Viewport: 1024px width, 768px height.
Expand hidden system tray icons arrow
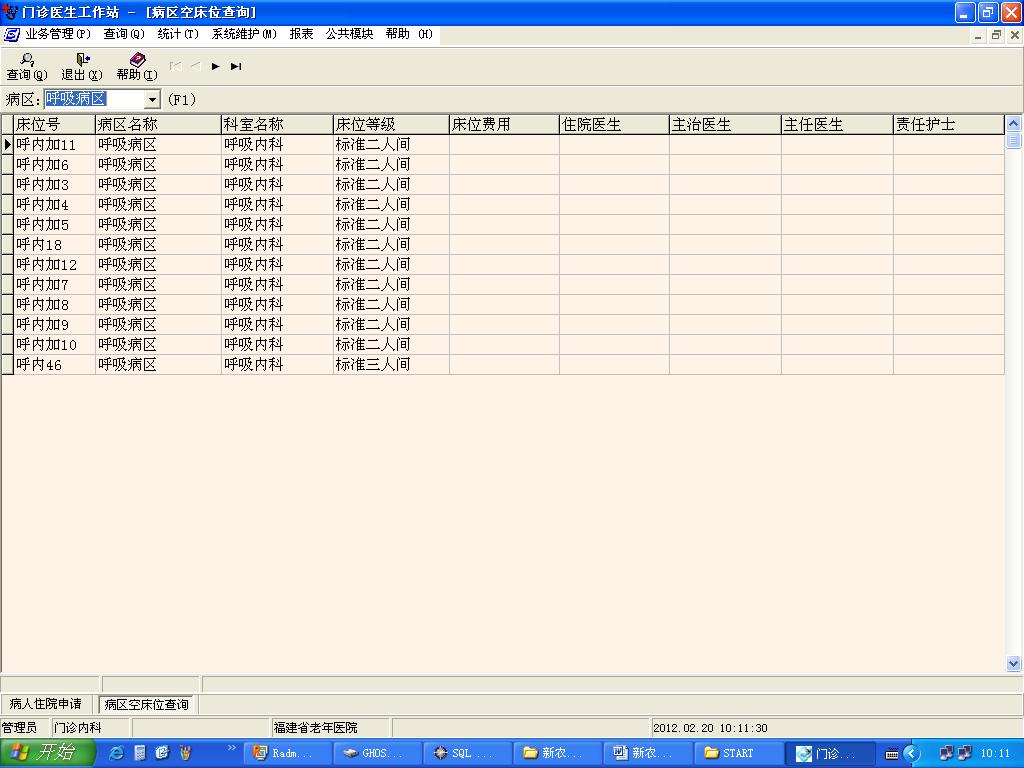tap(911, 754)
